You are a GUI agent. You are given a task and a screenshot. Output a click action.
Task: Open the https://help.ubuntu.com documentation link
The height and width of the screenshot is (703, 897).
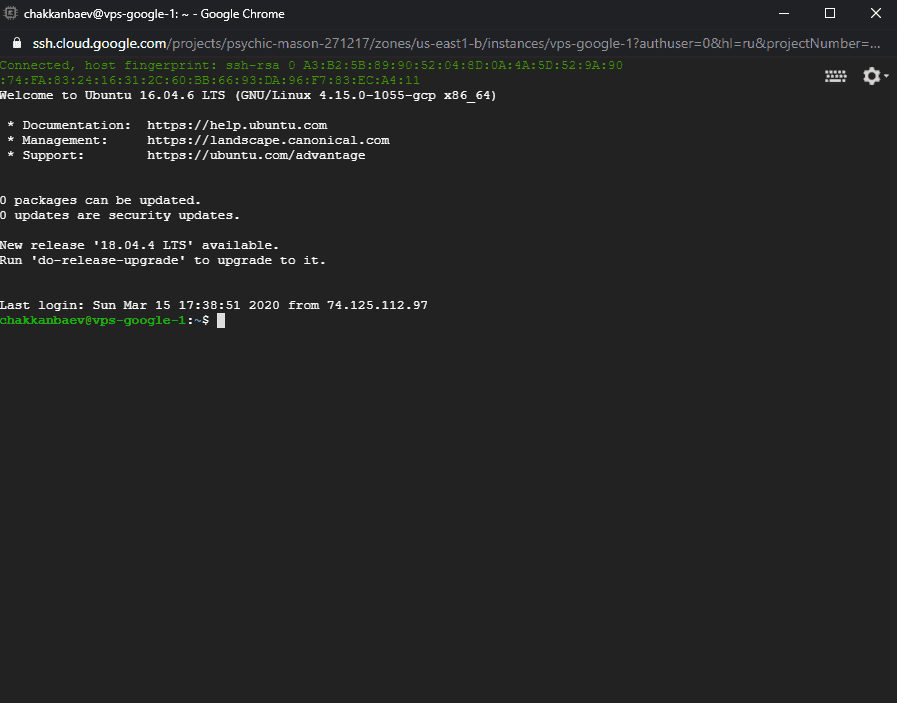(236, 125)
